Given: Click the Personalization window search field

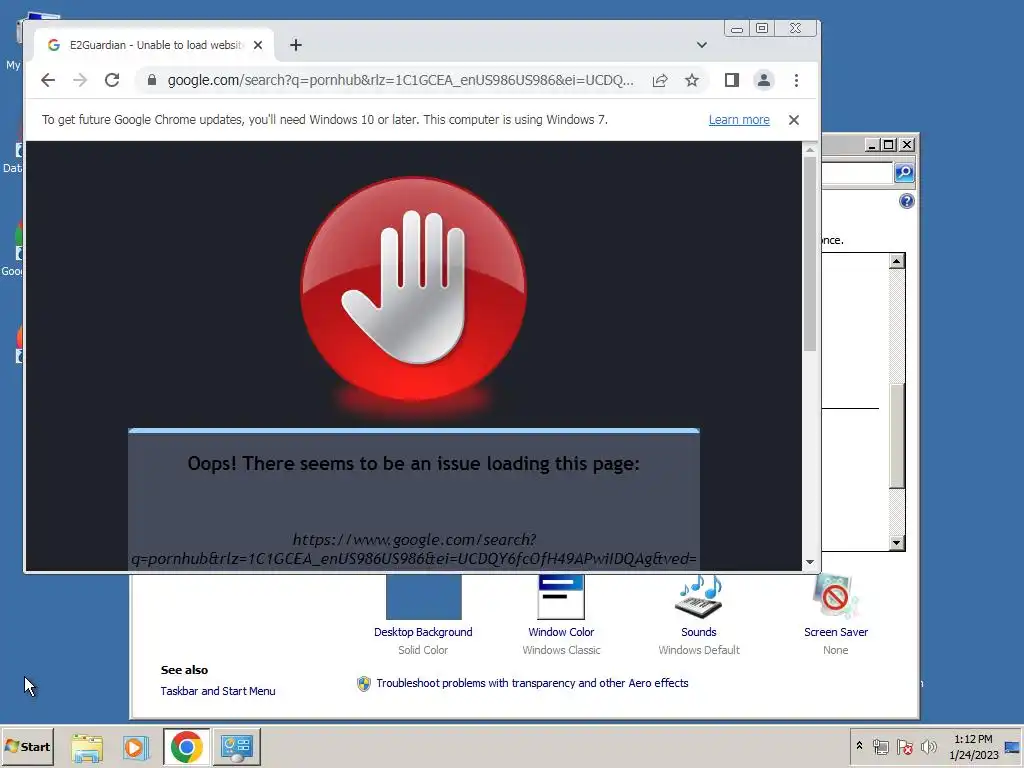Looking at the screenshot, I should [x=857, y=173].
